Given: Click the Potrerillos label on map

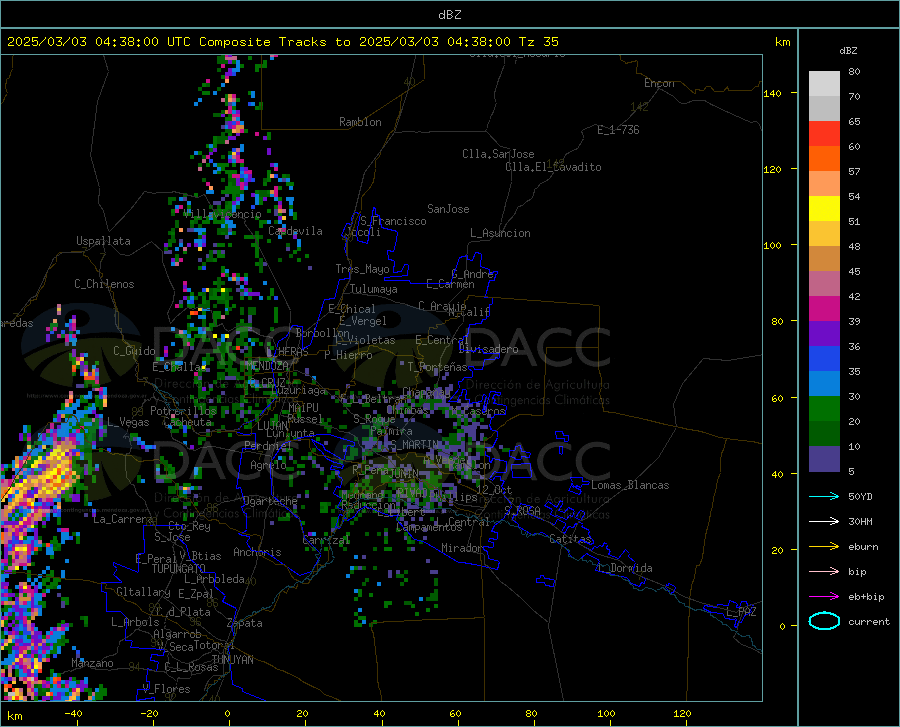Looking at the screenshot, I should coord(183,411).
